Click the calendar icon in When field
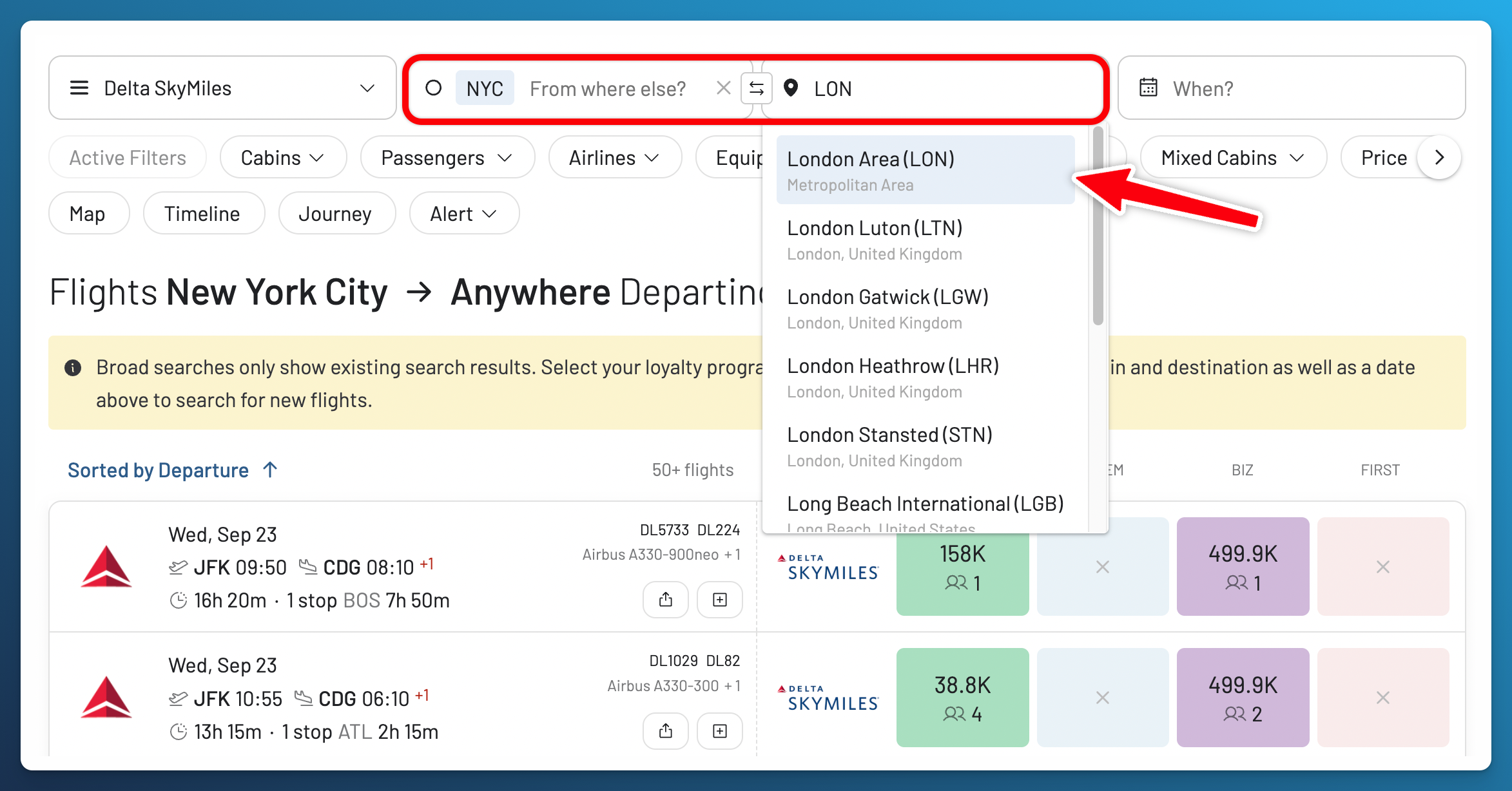This screenshot has height=791, width=1512. tap(1149, 88)
